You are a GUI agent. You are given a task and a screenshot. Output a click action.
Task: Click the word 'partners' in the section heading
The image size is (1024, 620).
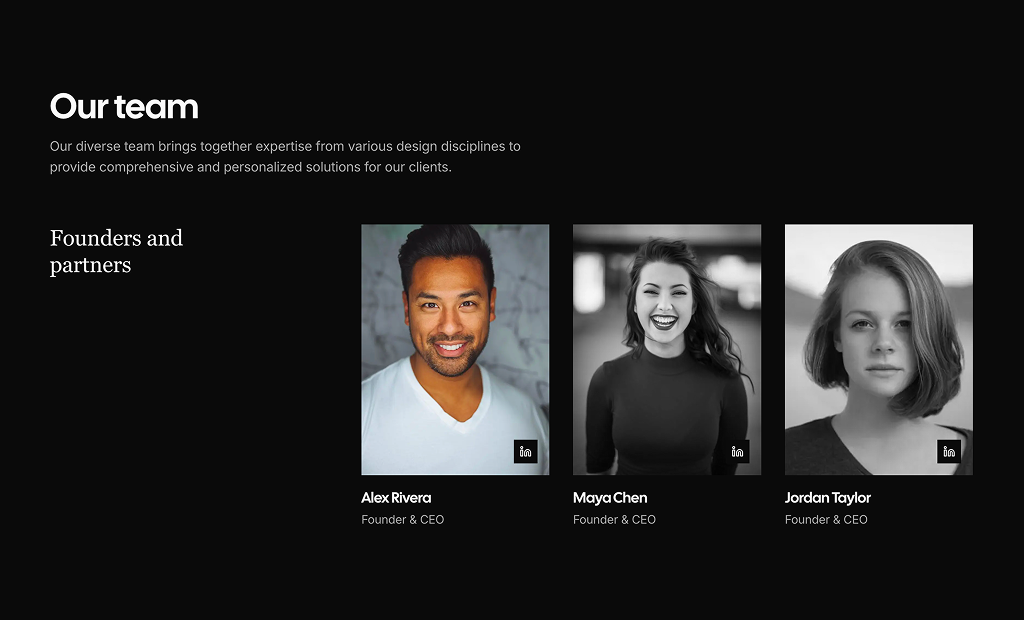pos(90,265)
